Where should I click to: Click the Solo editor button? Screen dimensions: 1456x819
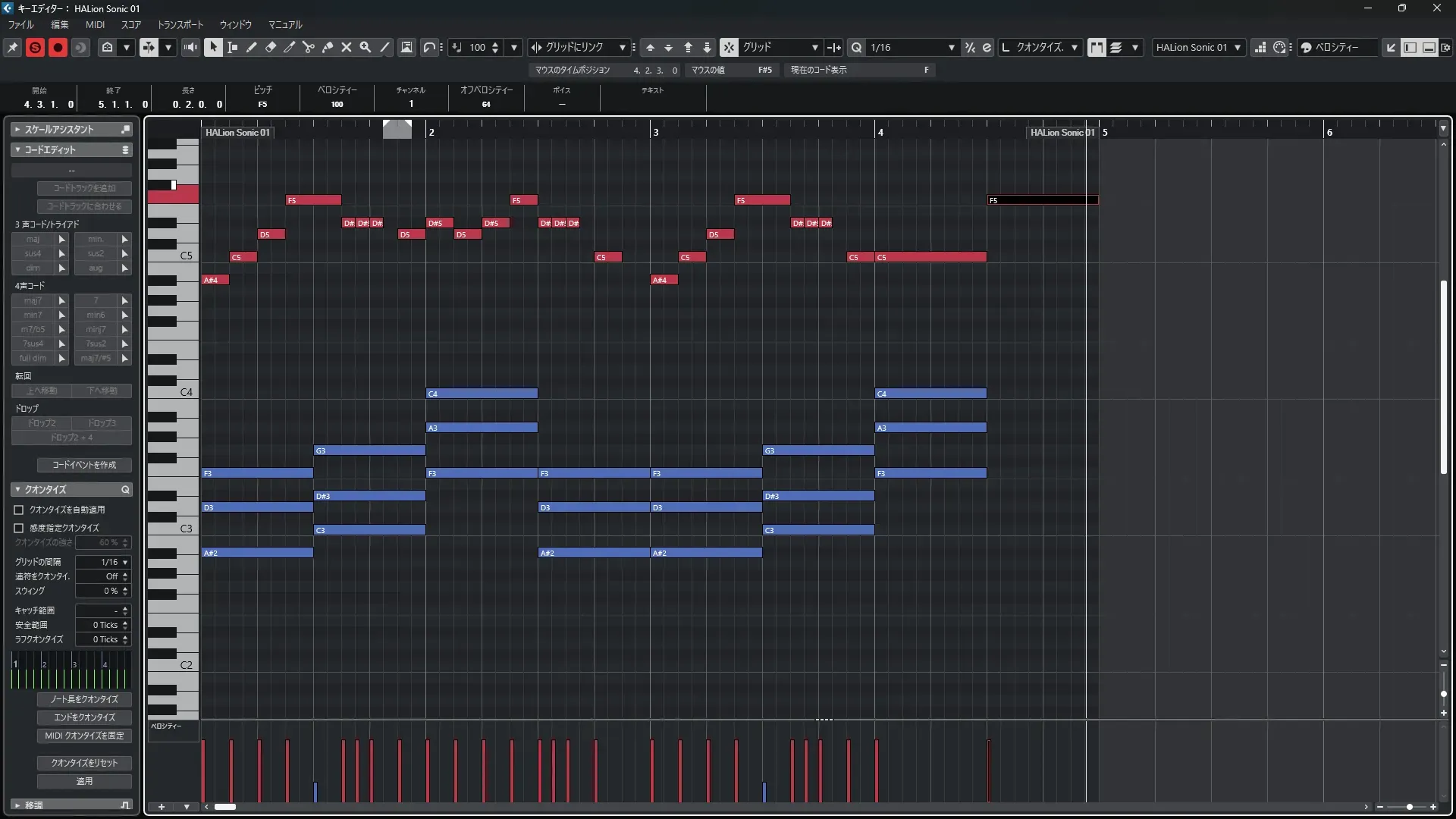(x=35, y=47)
